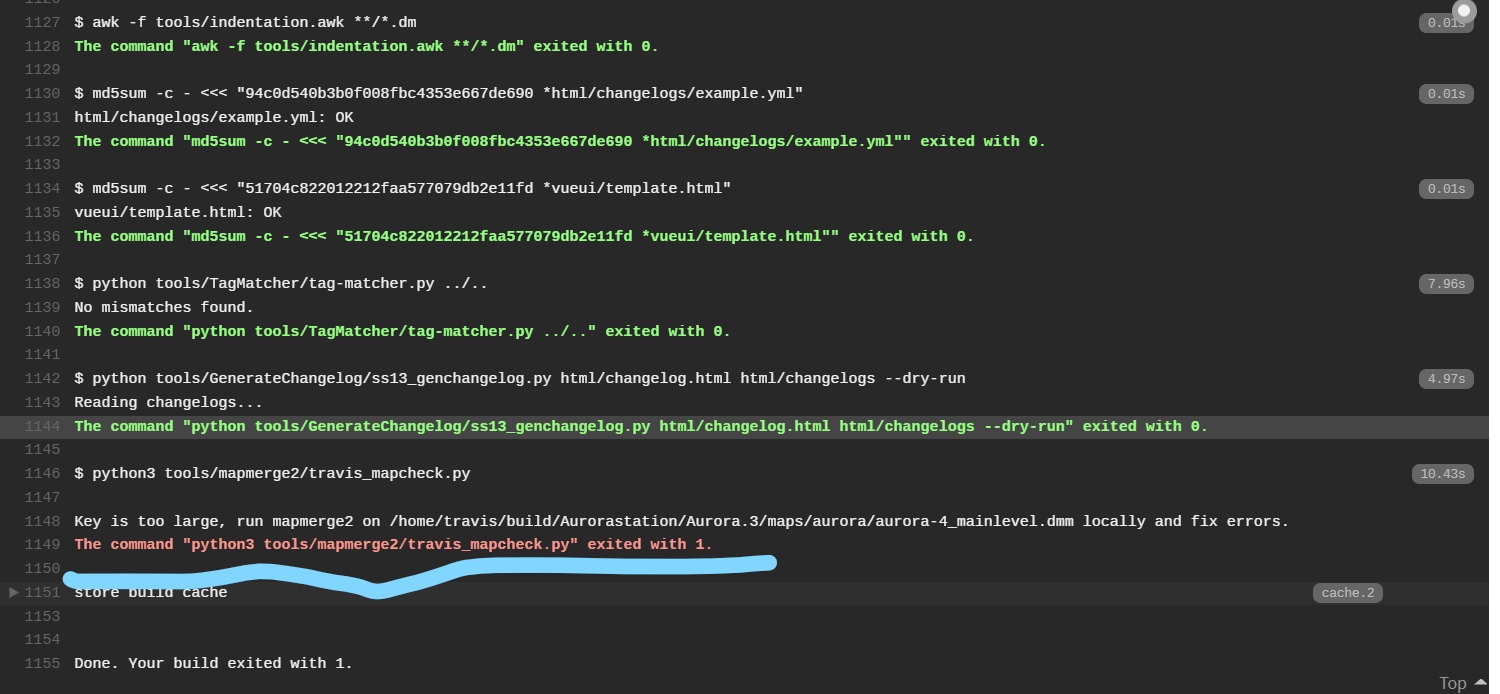Viewport: 1500px width, 694px height.
Task: Select line number 1142
Action: tap(42, 379)
